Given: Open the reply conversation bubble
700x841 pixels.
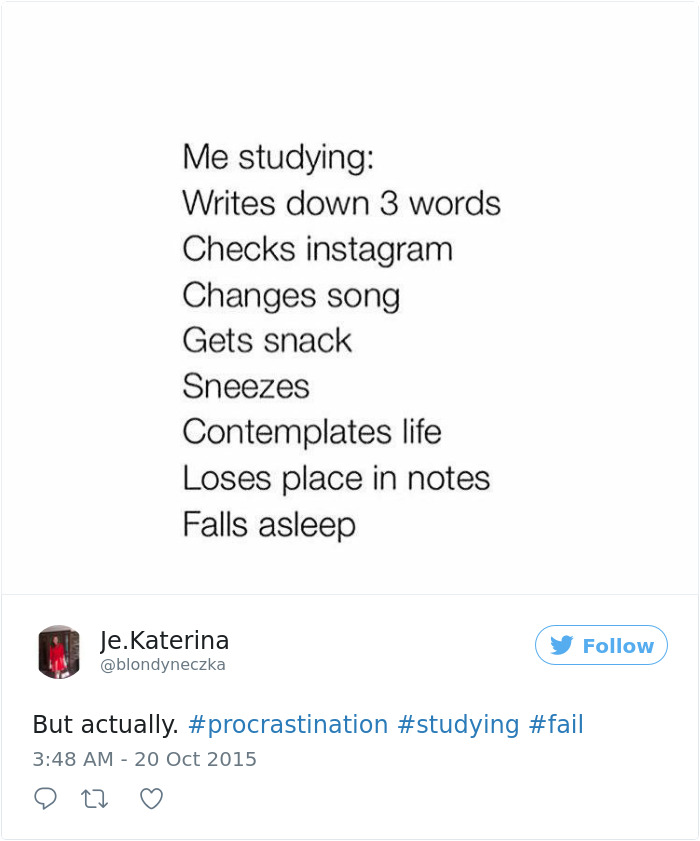Looking at the screenshot, I should pyautogui.click(x=46, y=798).
